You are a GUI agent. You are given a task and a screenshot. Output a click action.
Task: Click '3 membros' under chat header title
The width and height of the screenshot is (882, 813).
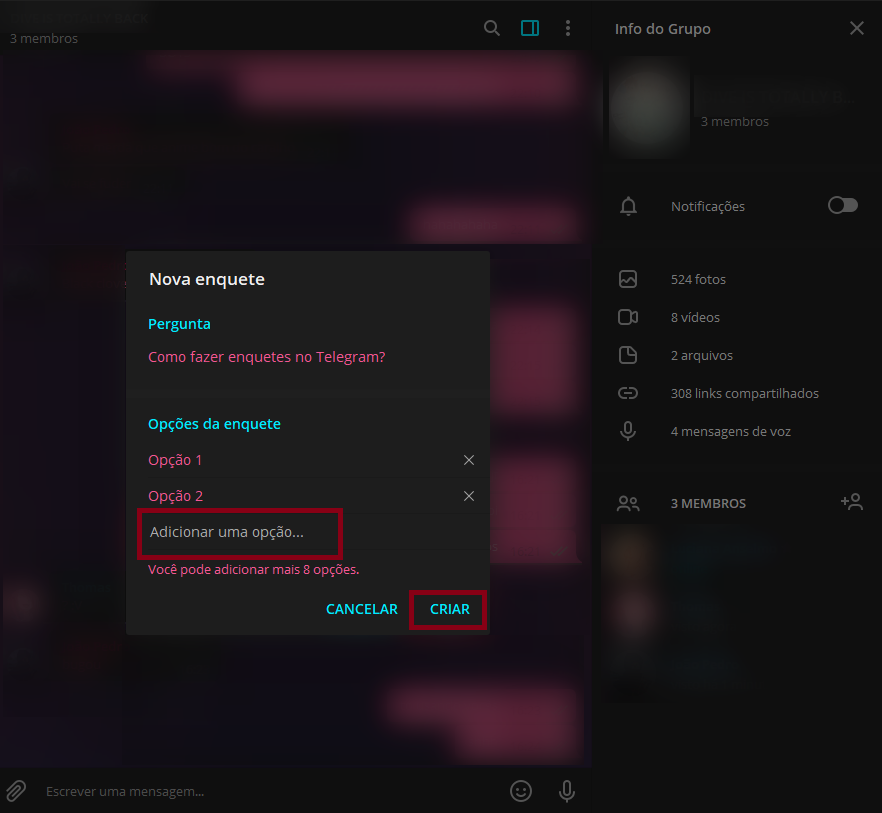(44, 39)
